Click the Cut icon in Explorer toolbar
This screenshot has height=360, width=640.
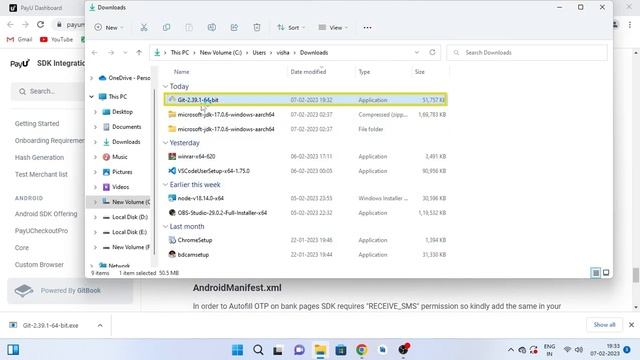pos(144,28)
